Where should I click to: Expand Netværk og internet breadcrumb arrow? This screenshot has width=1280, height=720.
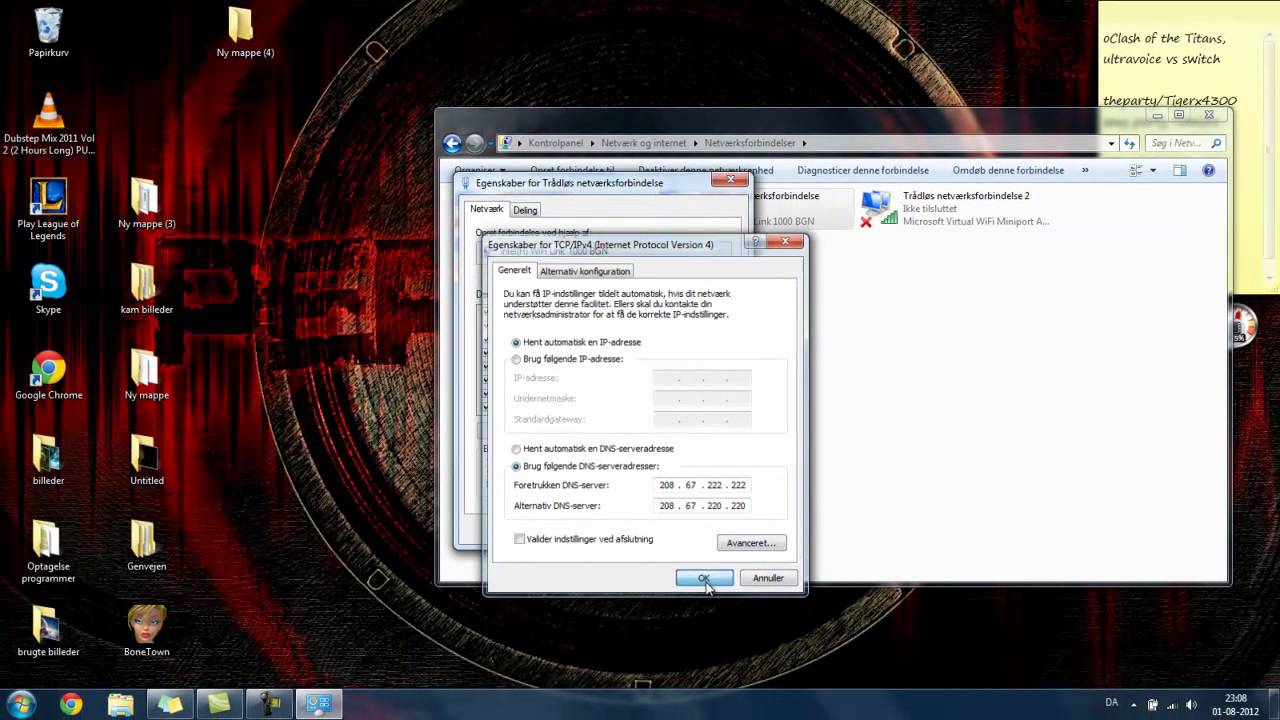697,143
